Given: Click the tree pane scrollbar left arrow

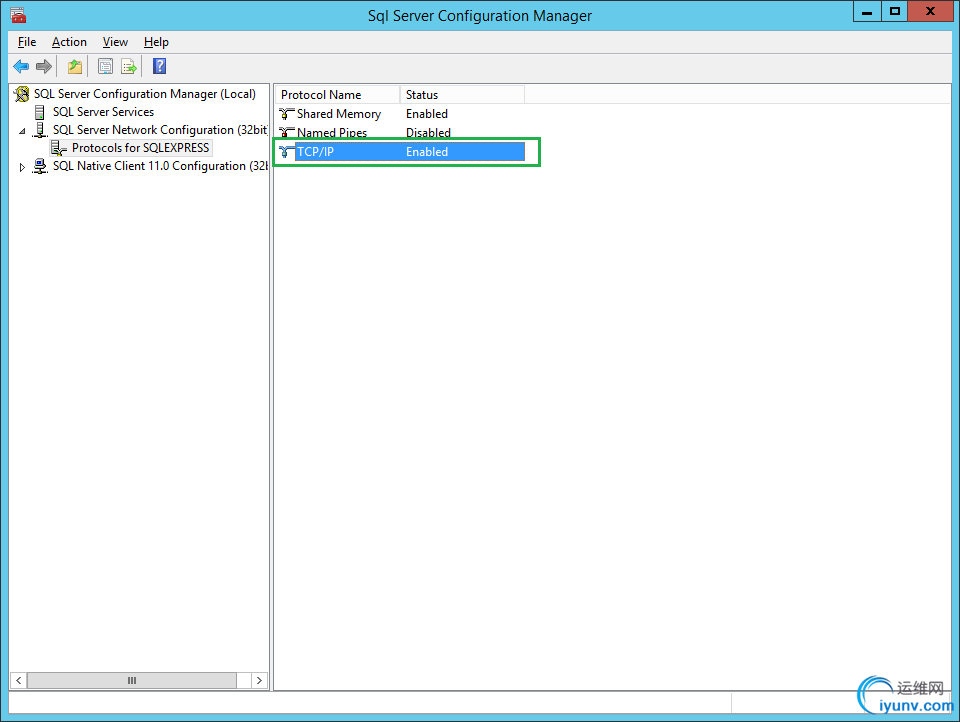Looking at the screenshot, I should point(19,680).
